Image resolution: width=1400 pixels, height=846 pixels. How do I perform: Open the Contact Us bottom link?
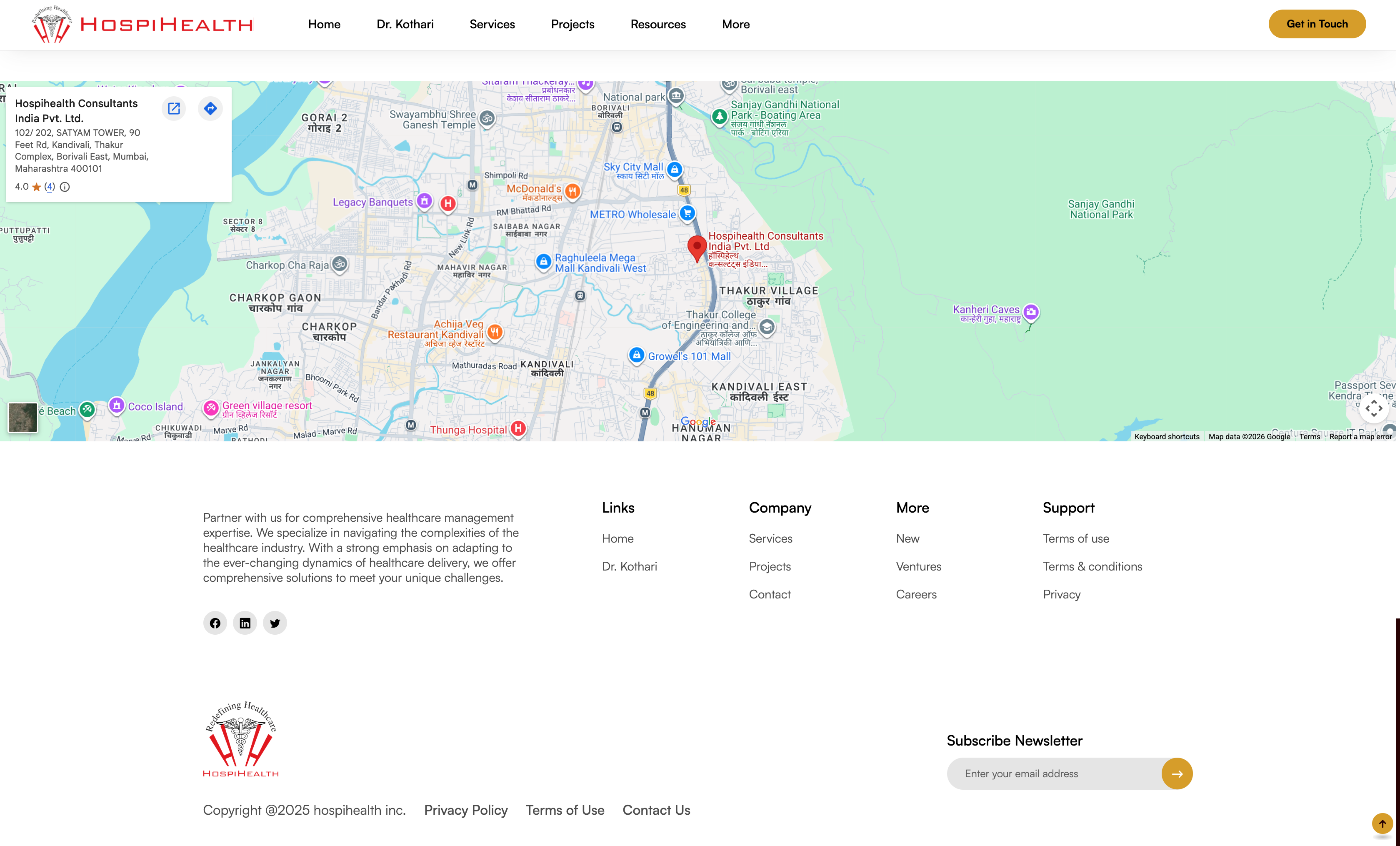(656, 810)
